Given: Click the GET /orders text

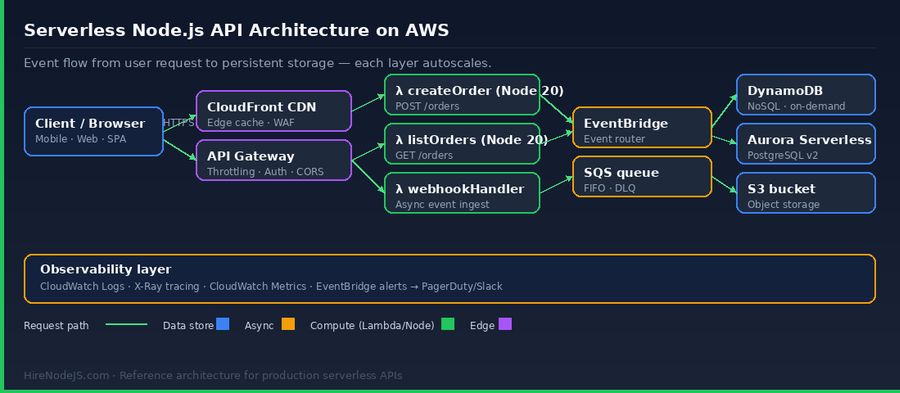Looking at the screenshot, I should pyautogui.click(x=424, y=155).
